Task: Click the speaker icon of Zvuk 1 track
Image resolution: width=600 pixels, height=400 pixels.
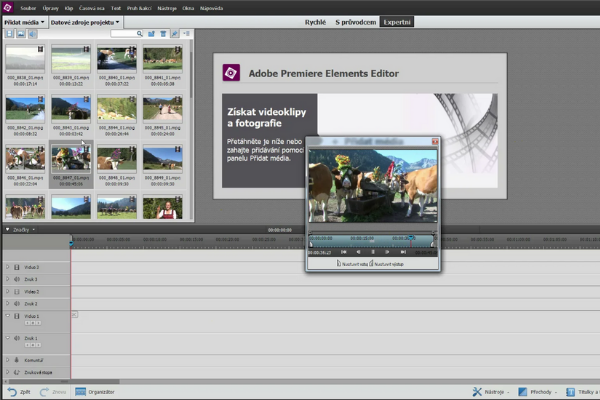Action: point(17,338)
